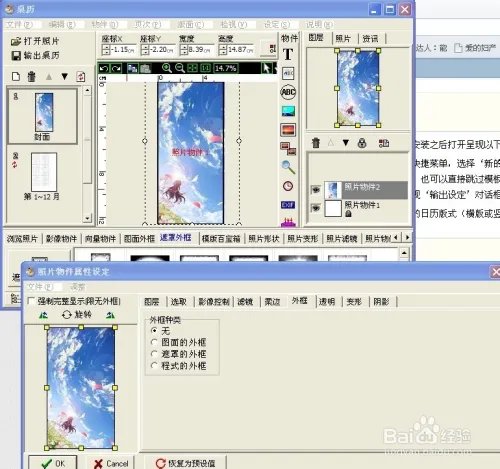Screen dimensions: 500x469
Task: Delete page with trash icon above page list
Action: [x=31, y=77]
